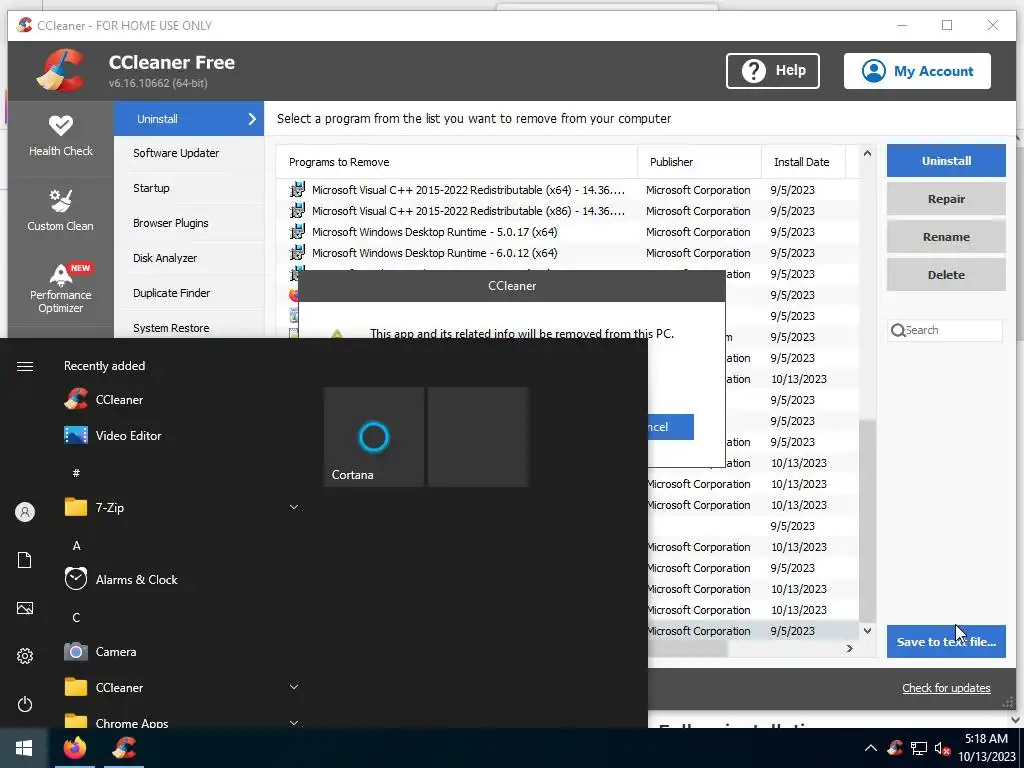Click the C letter group header
The image size is (1024, 768).
coord(76,617)
